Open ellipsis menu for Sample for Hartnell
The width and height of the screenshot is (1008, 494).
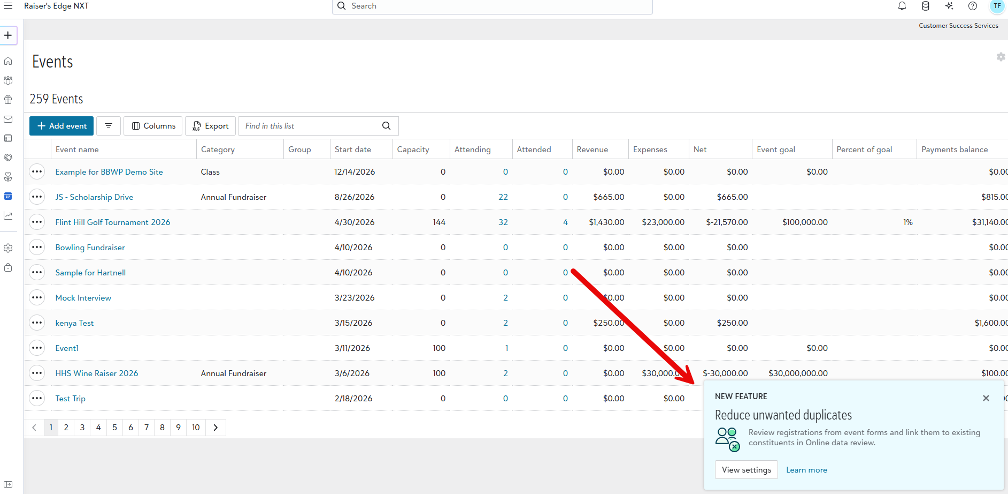tap(37, 272)
